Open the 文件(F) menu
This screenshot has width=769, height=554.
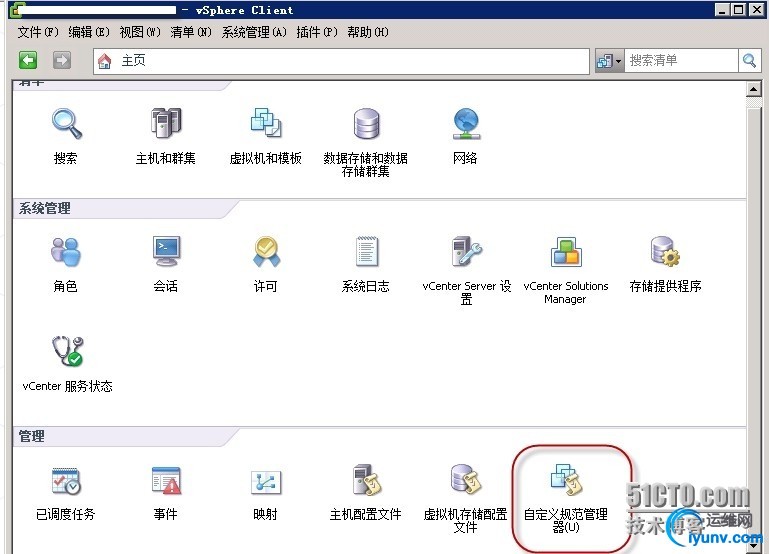(38, 32)
